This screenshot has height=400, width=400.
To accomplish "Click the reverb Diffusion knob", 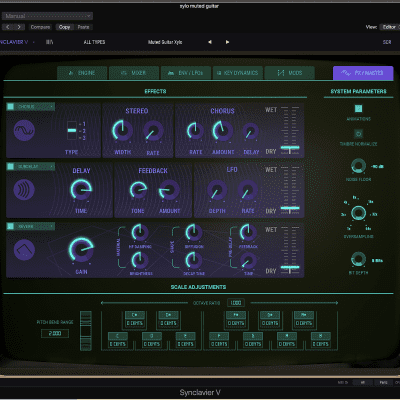I will click(x=194, y=232).
